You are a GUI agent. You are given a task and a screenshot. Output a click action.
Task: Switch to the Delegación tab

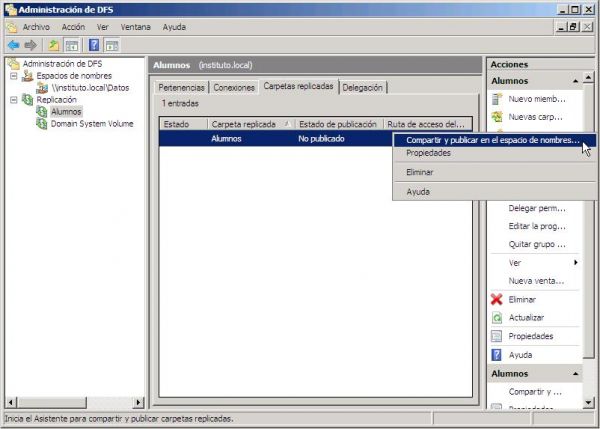[x=362, y=88]
